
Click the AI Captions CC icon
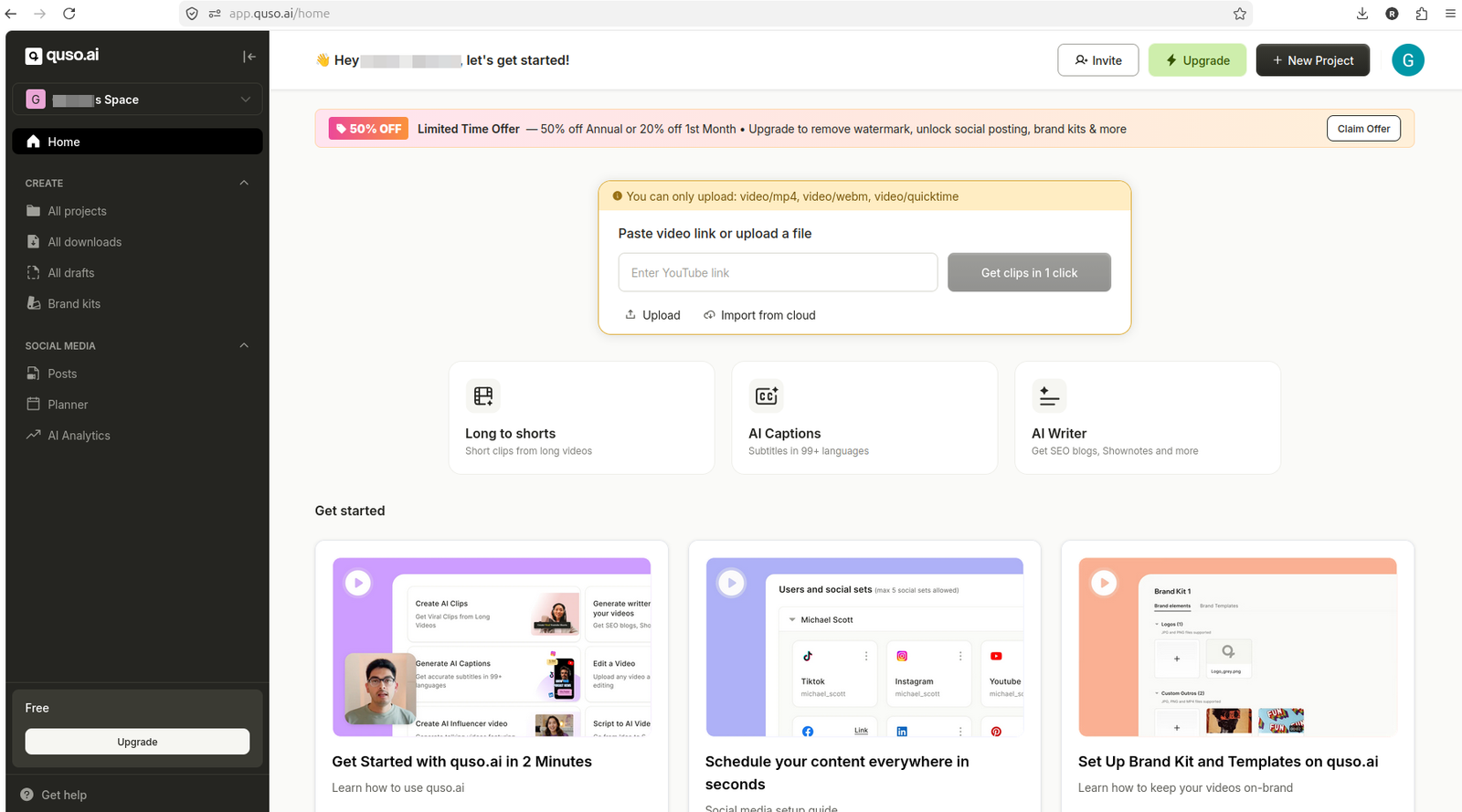coord(767,395)
